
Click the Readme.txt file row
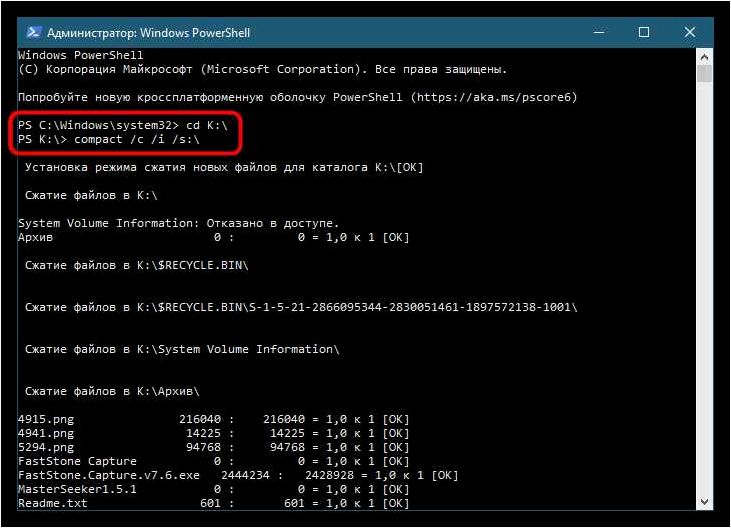(214, 503)
